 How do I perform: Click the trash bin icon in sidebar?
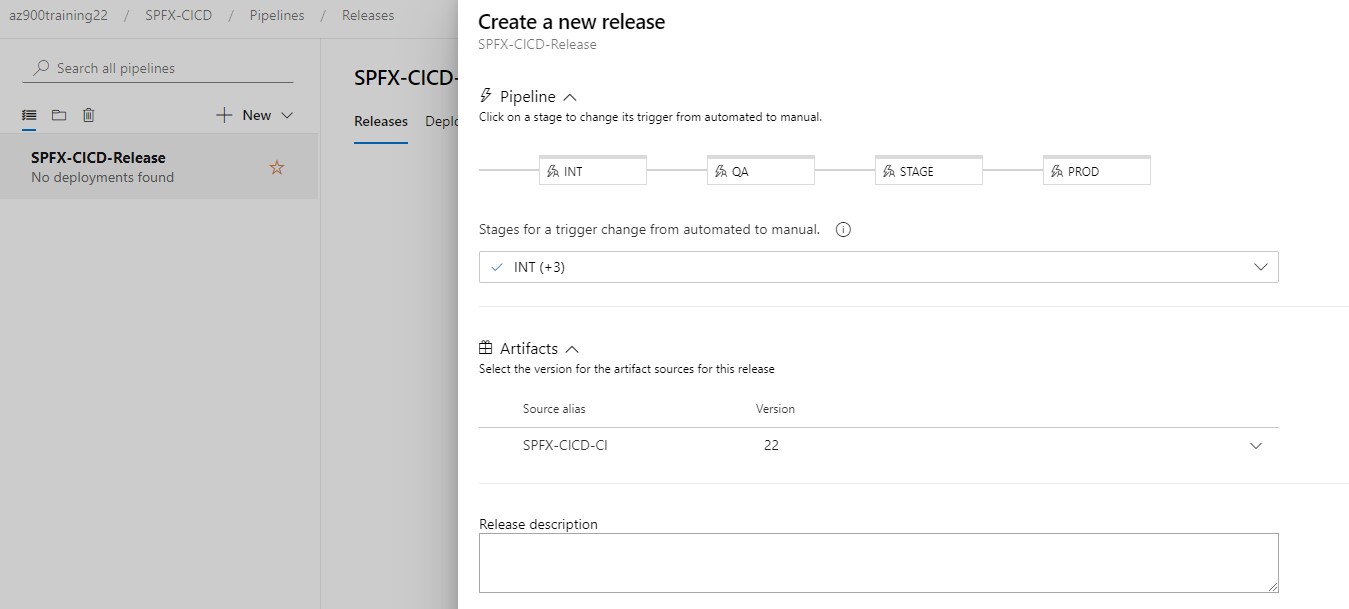(88, 116)
